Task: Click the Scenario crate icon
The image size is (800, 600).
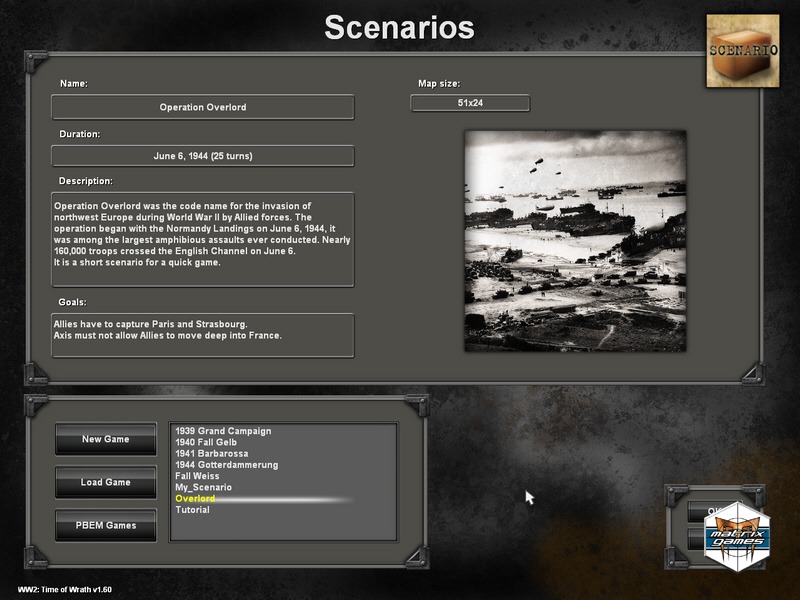Action: click(x=742, y=51)
